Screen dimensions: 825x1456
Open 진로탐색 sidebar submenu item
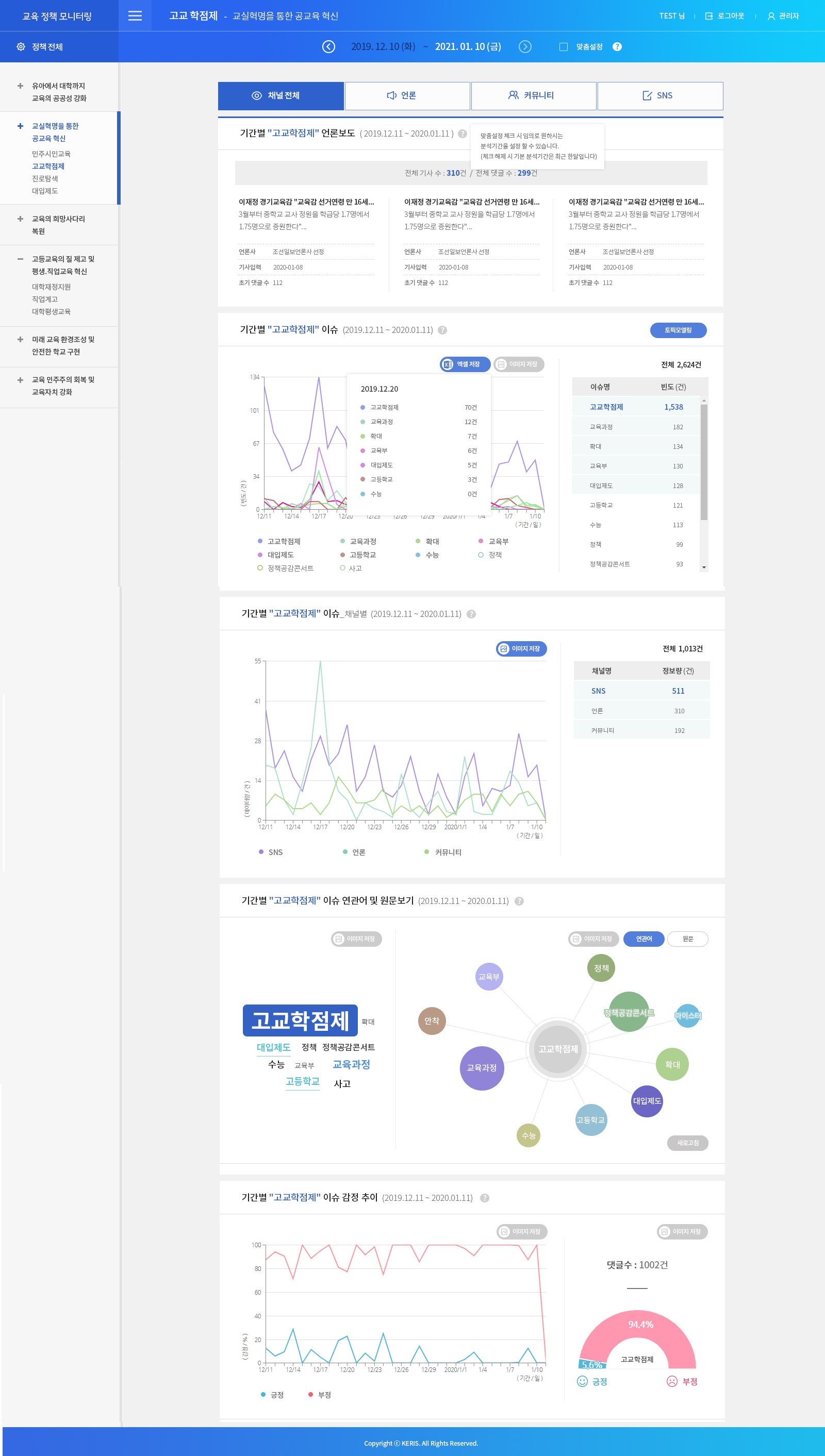pyautogui.click(x=45, y=178)
